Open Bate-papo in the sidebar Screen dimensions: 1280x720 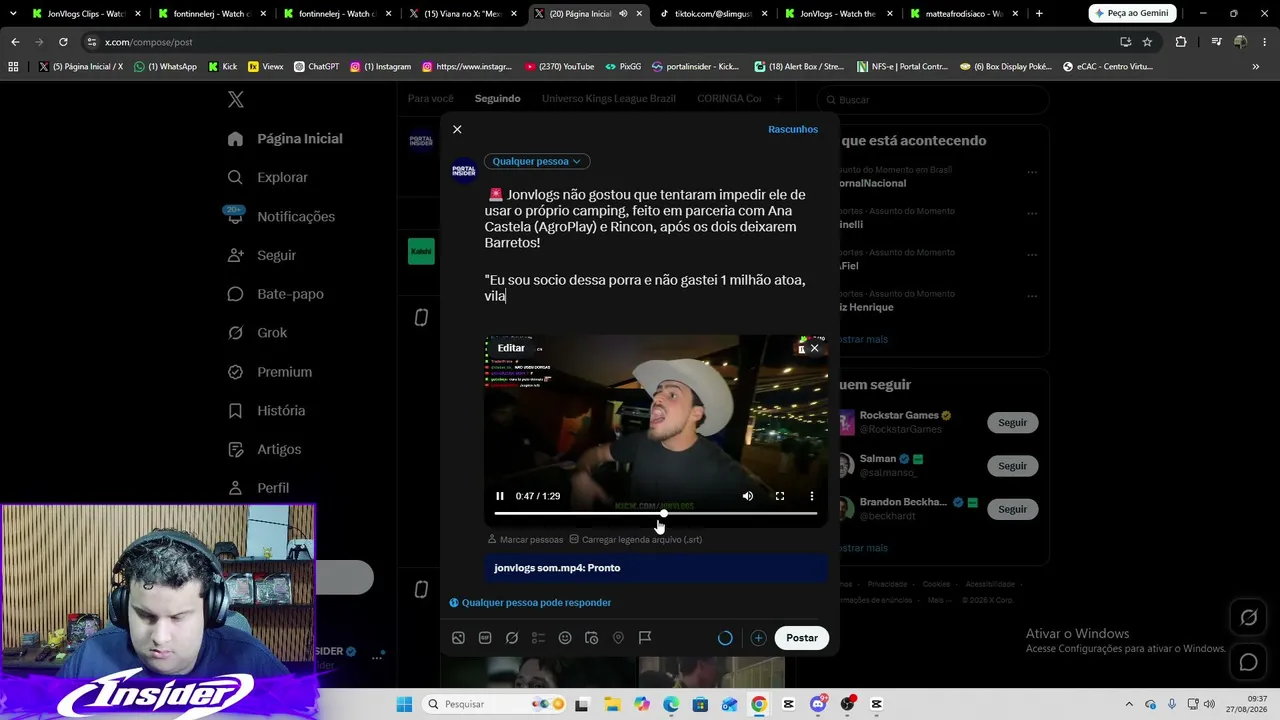(276, 294)
